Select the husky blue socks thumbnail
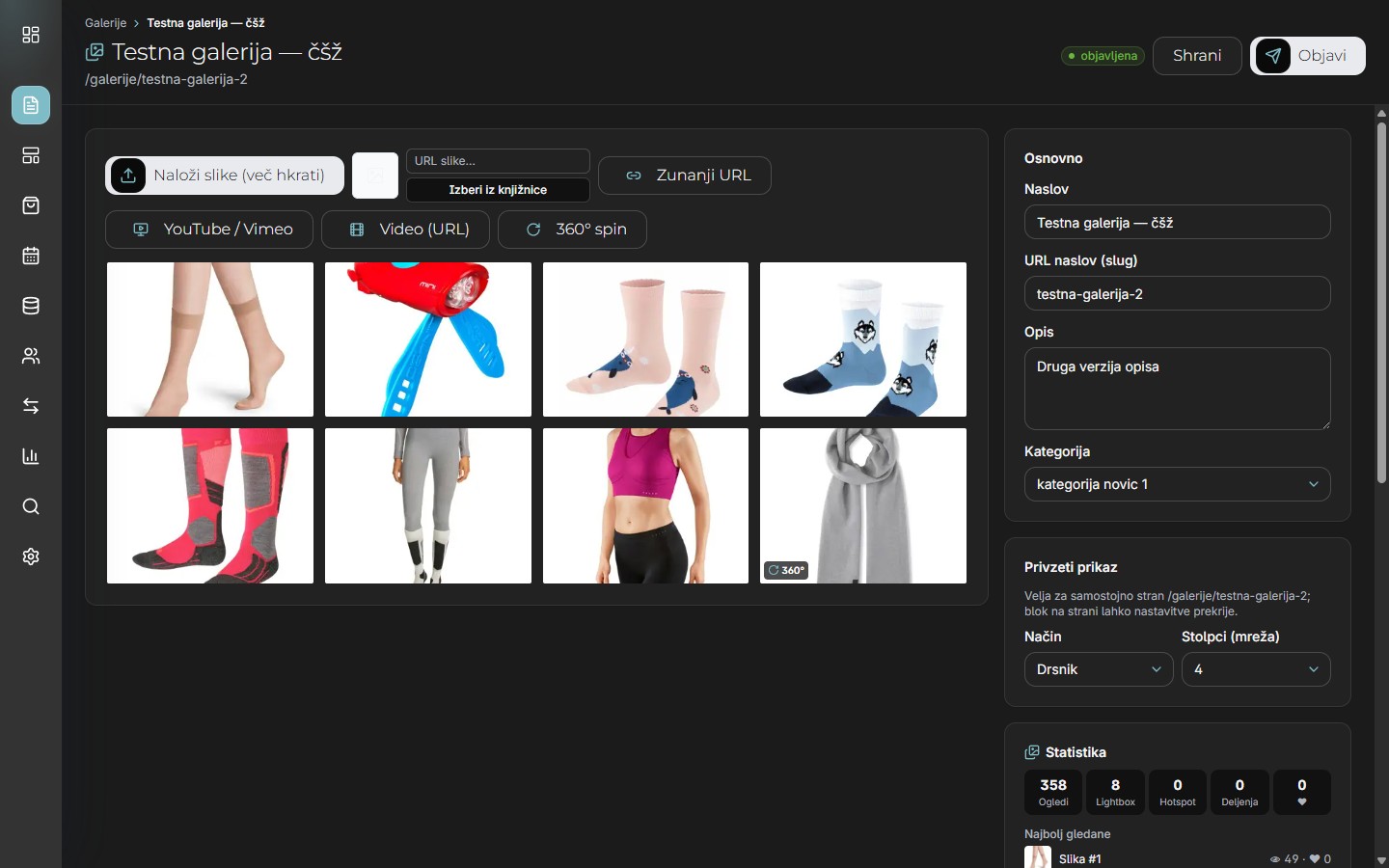 pos(863,339)
